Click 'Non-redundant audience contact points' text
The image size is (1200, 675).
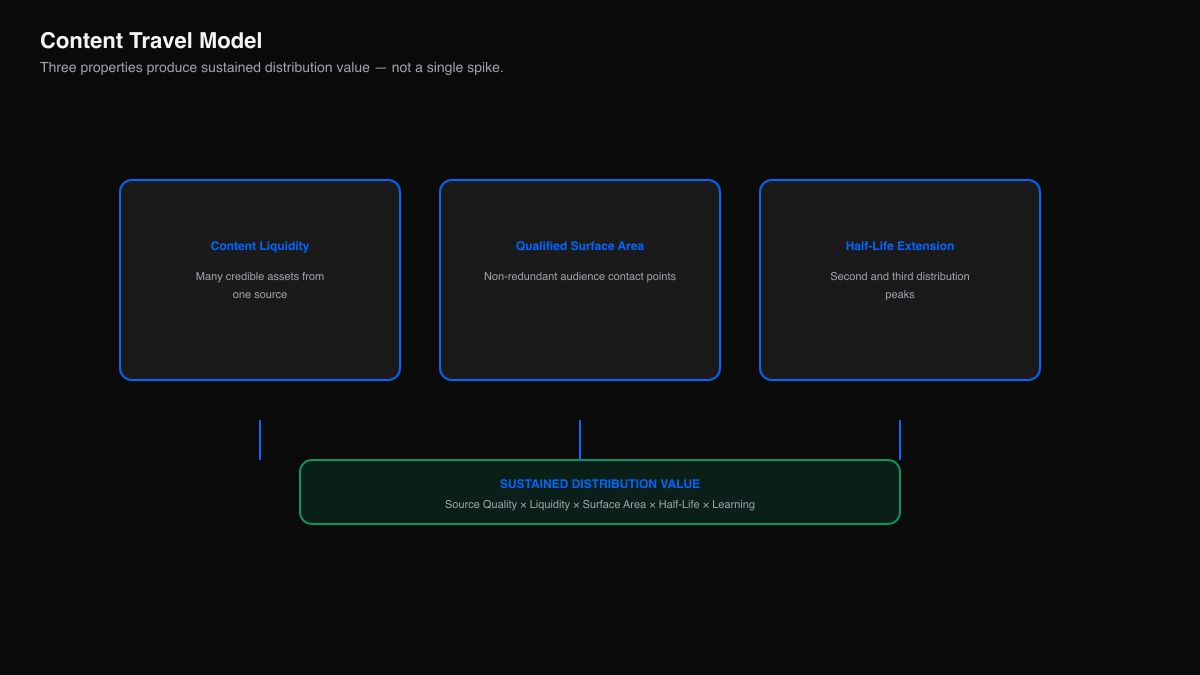point(580,276)
